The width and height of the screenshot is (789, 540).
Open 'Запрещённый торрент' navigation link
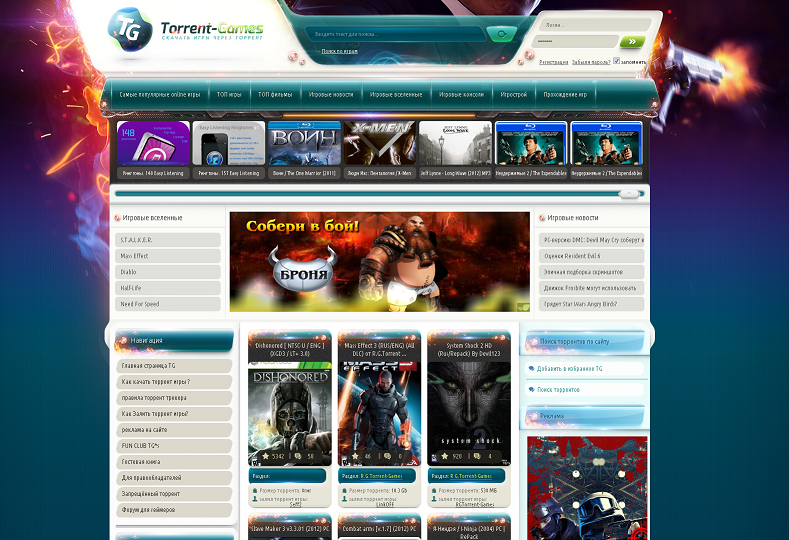(x=174, y=494)
